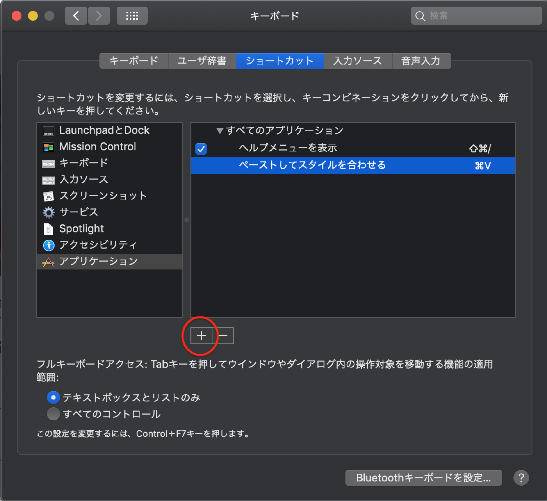
Task: Switch to the ユーザ辞書 tab
Action: pyautogui.click(x=202, y=61)
